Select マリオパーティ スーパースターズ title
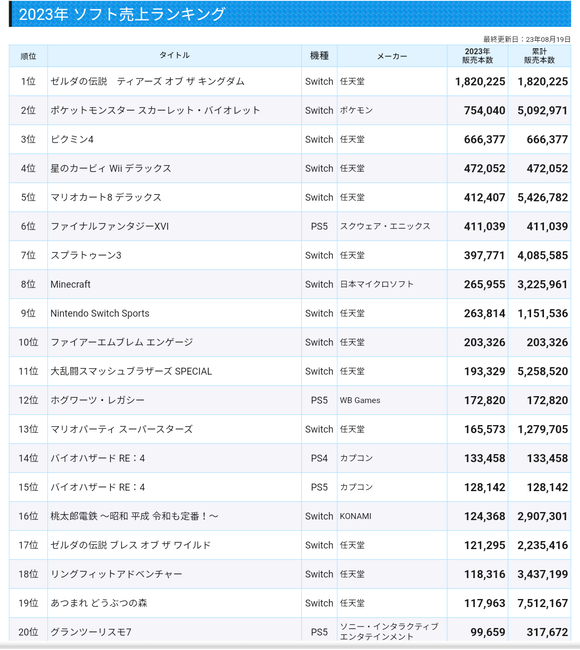Viewport: 580px width, 650px height. [x=121, y=429]
